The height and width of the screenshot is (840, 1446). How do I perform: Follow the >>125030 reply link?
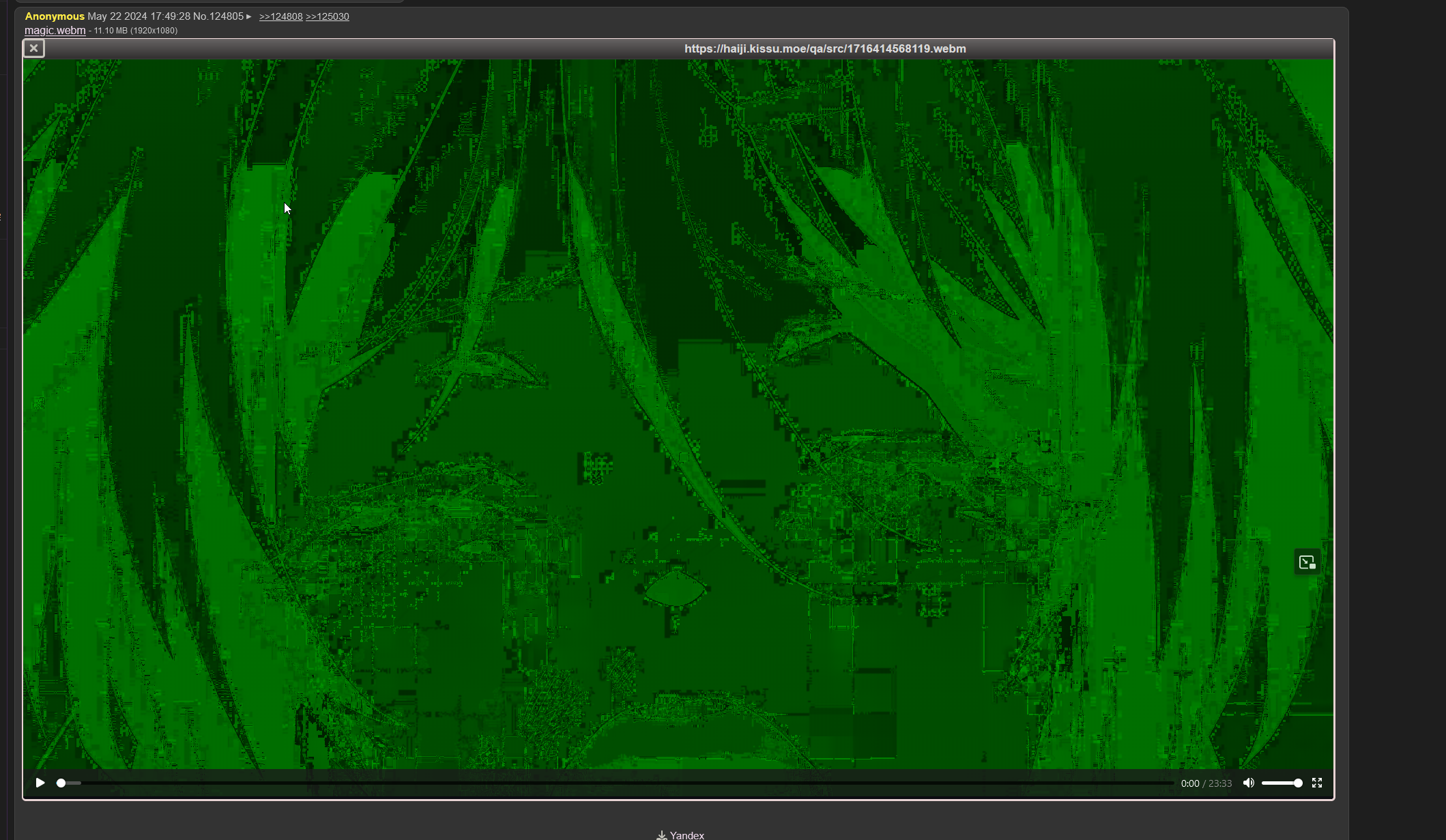(327, 16)
